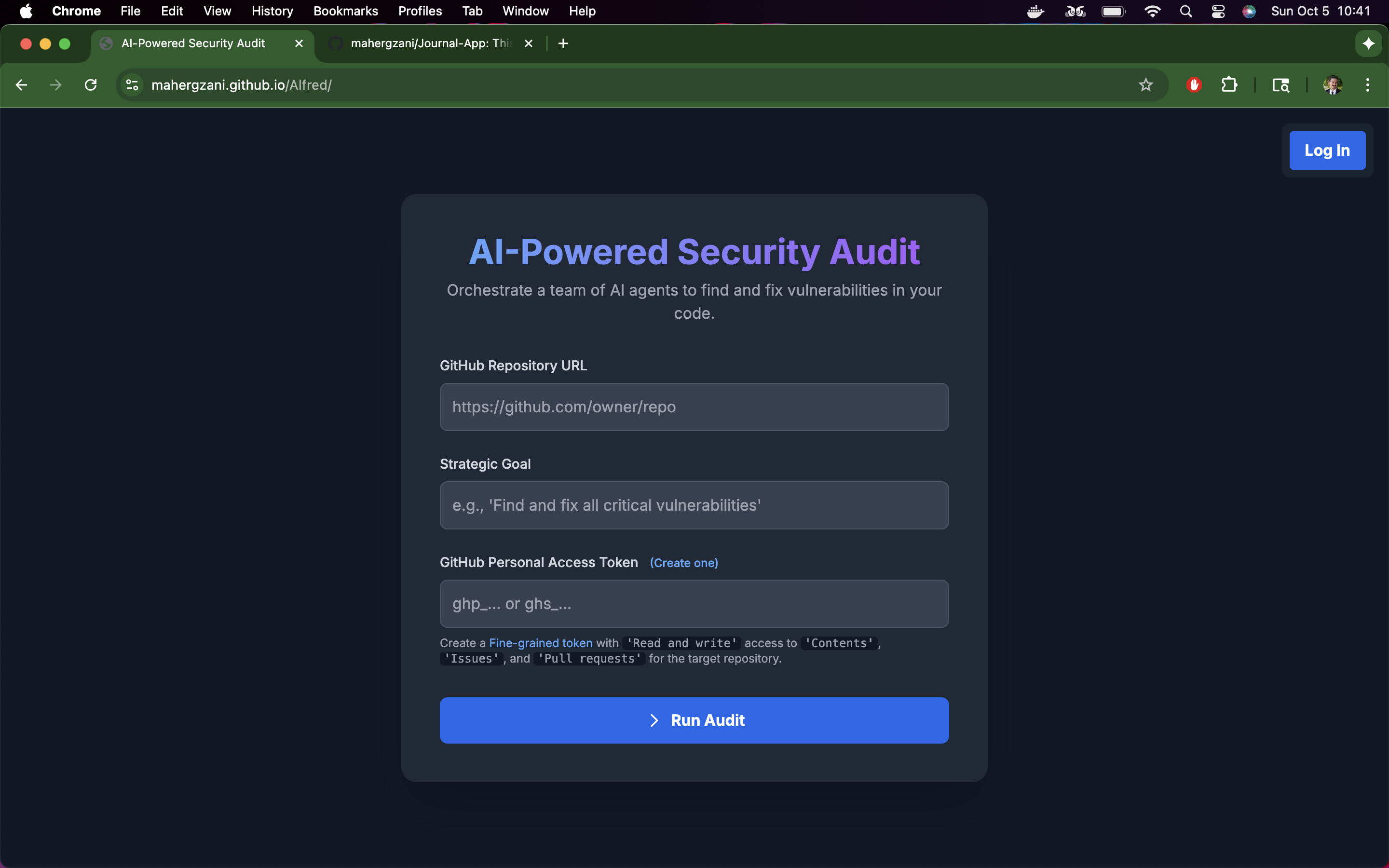Open the History menu
The width and height of the screenshot is (1389, 868).
point(272,12)
